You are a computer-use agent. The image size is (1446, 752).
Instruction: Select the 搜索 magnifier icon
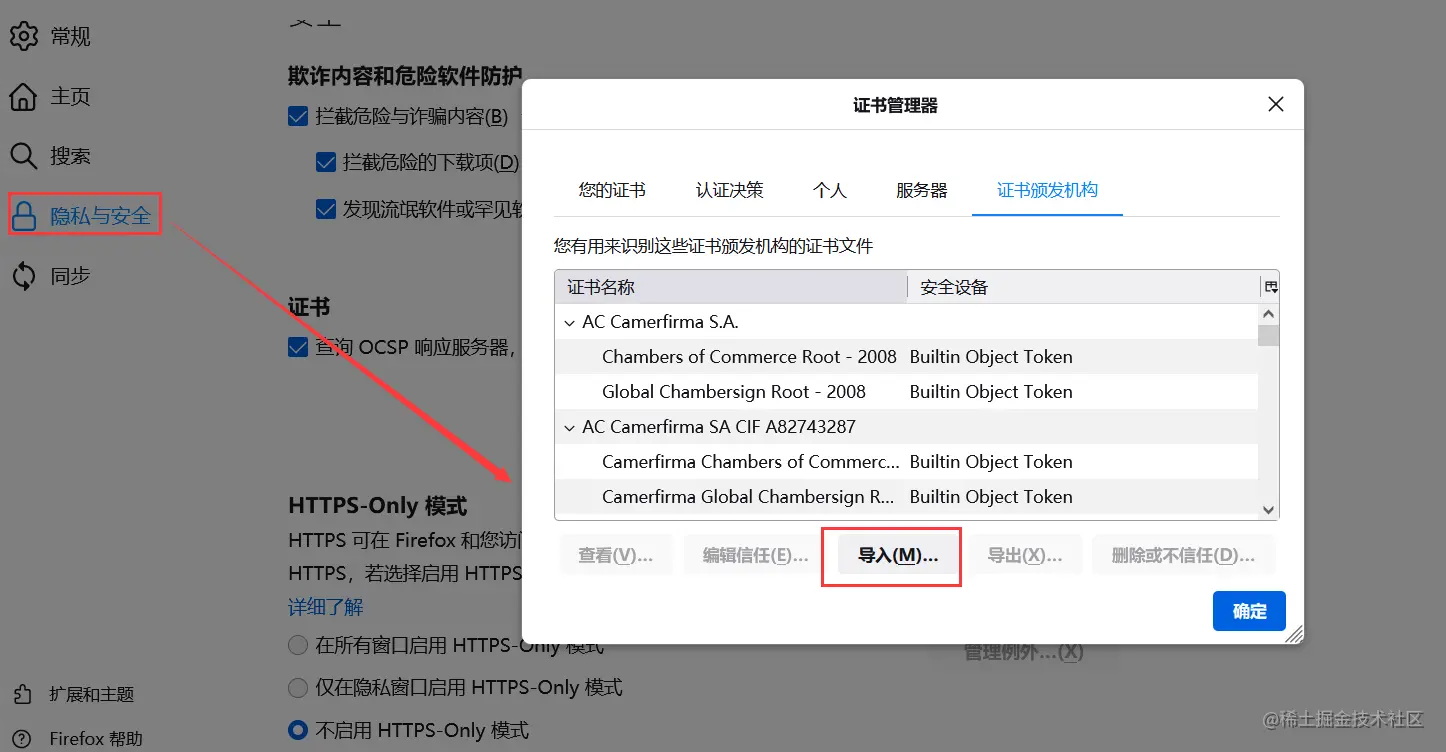(25, 156)
